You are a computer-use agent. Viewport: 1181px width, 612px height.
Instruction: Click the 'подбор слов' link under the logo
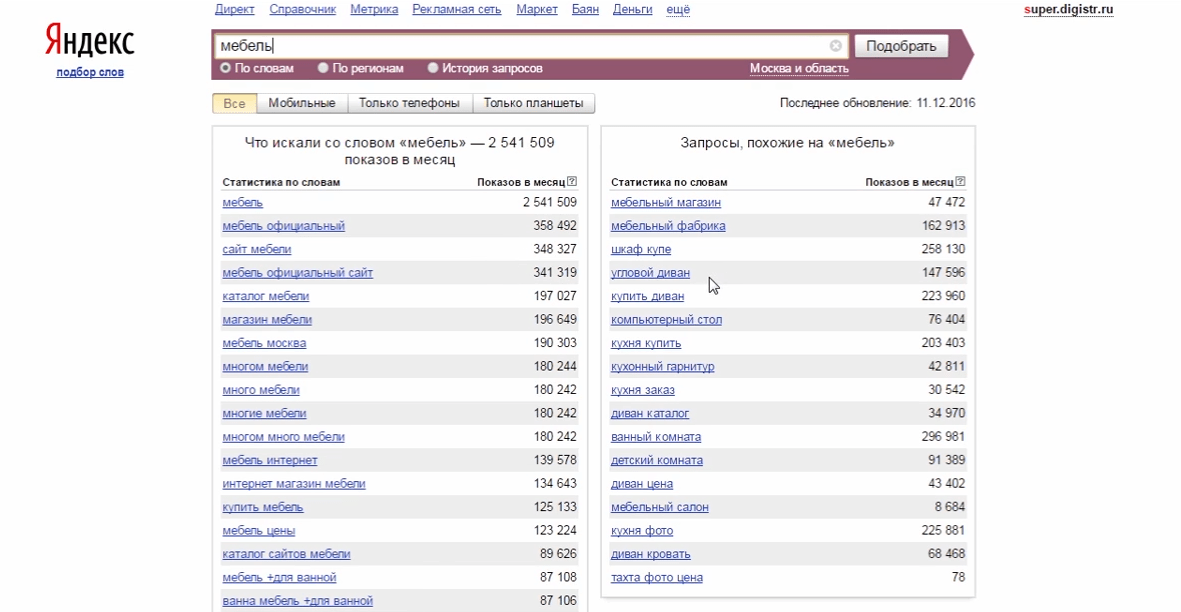tap(90, 72)
